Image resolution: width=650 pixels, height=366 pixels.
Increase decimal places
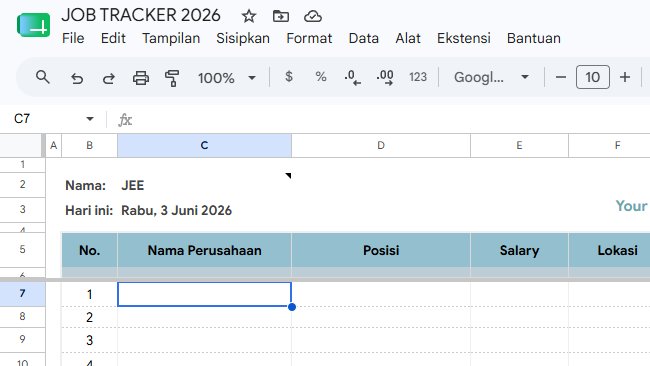point(385,78)
